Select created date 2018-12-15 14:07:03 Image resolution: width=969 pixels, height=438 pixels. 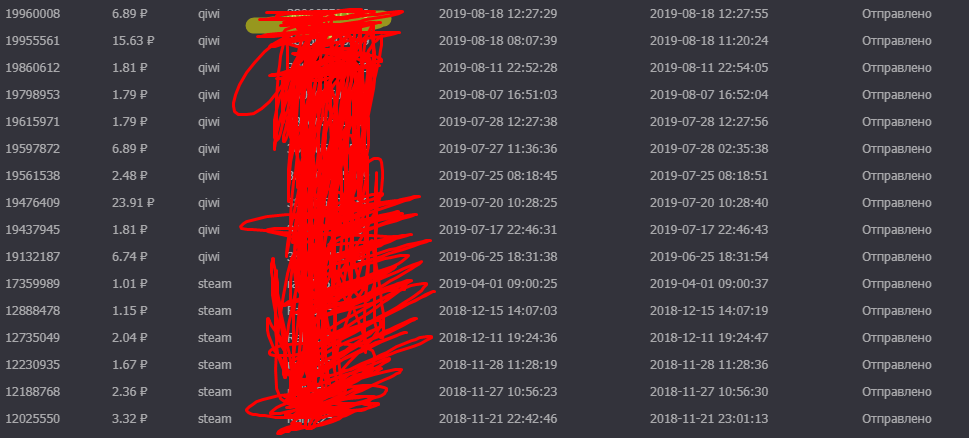pos(498,311)
